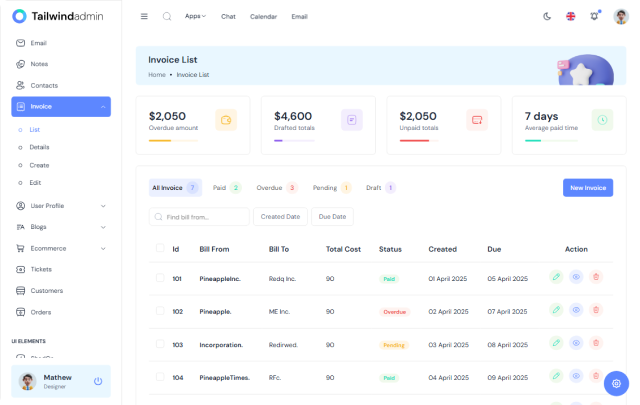The image size is (640, 405).
Task: Tick the select-all checkbox in the header
Action: click(x=160, y=248)
